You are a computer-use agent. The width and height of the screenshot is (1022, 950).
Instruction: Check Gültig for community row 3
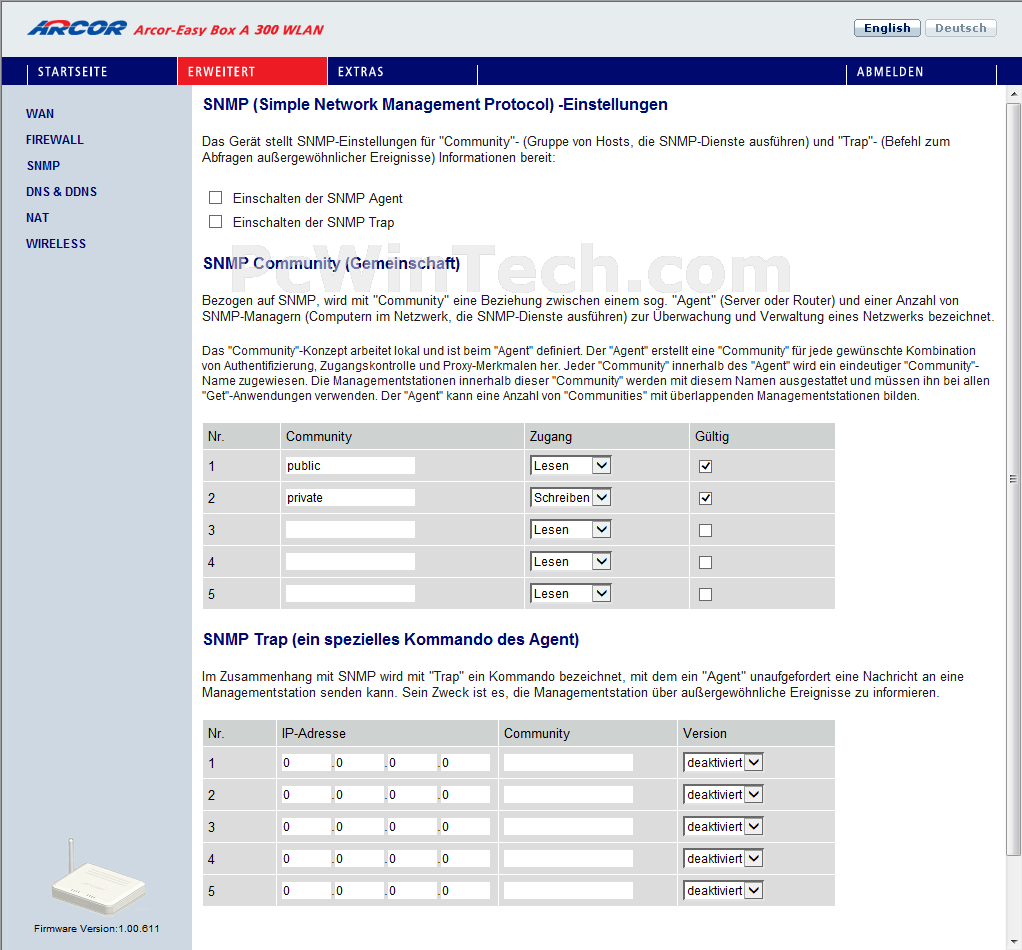[705, 530]
